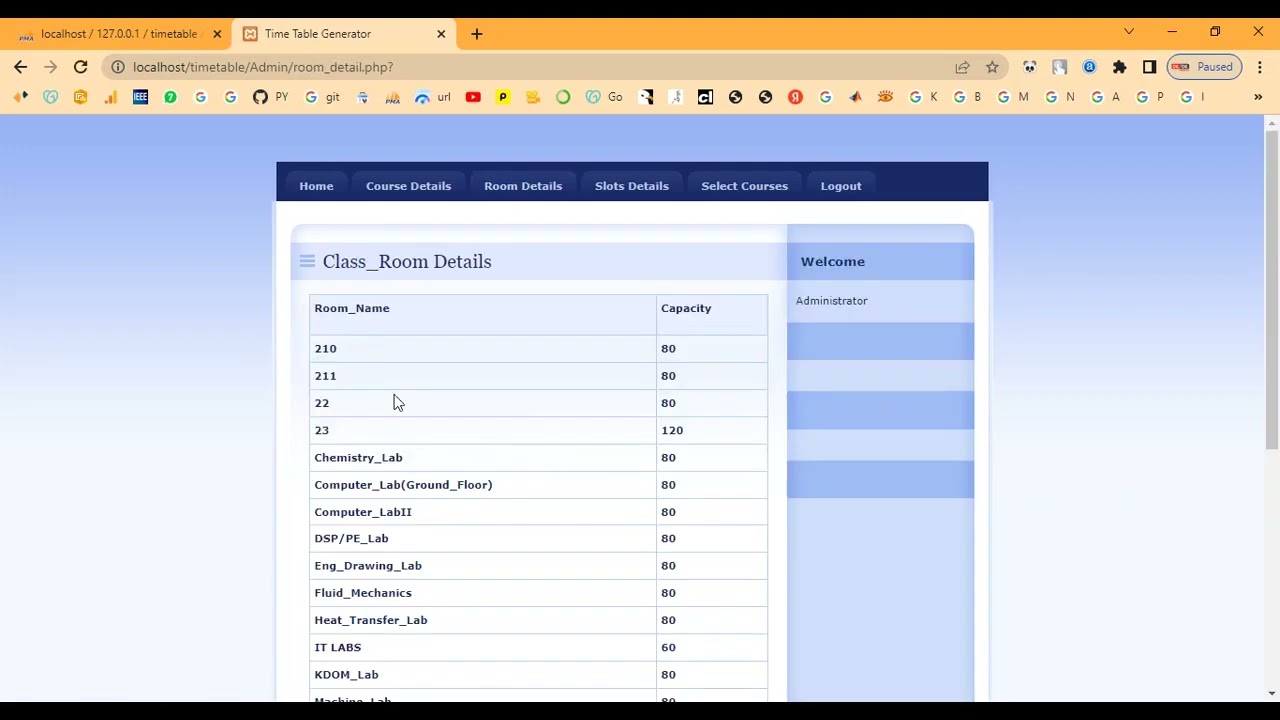Select the Heat_Transfer_Lab row
This screenshot has width=1280, height=720.
[x=538, y=620]
